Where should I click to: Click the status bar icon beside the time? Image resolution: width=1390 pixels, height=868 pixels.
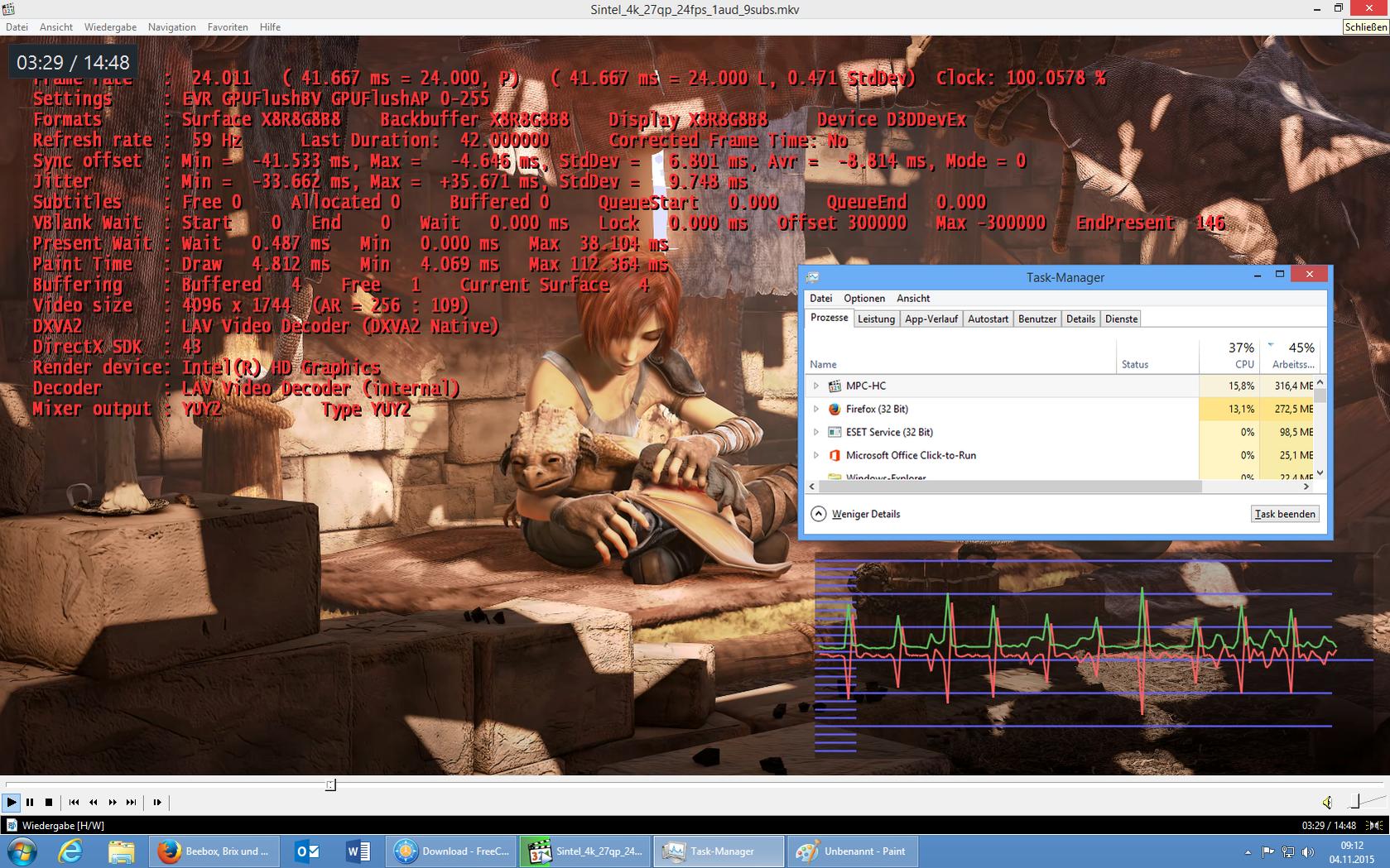(x=1374, y=825)
